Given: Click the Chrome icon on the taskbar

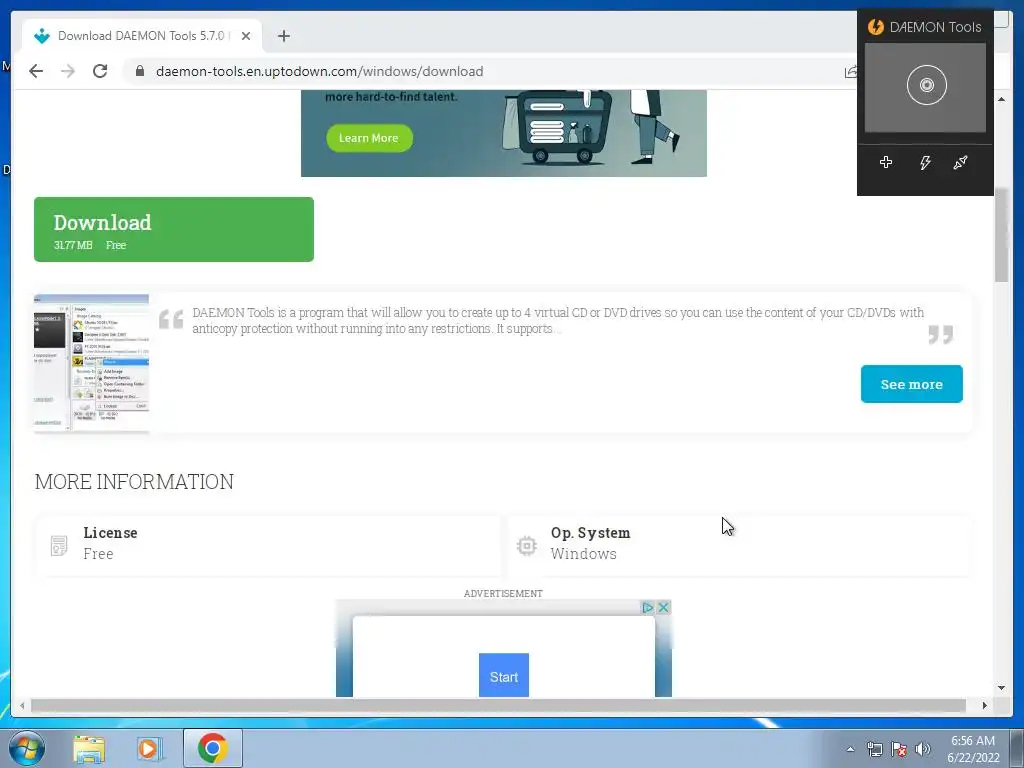Looking at the screenshot, I should pos(213,748).
